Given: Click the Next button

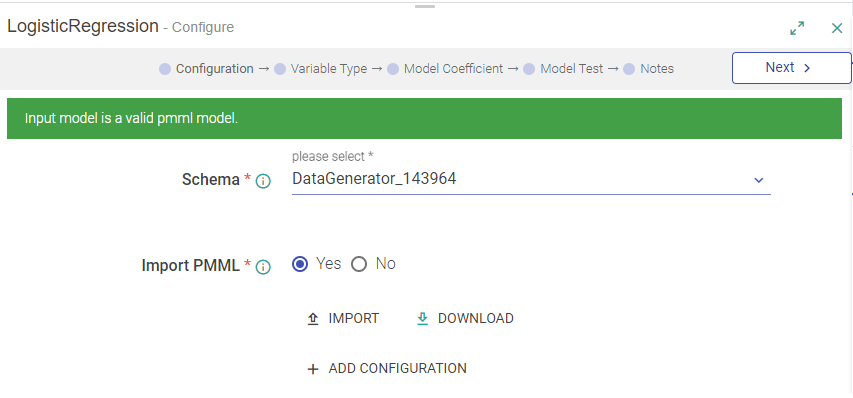Looking at the screenshot, I should pyautogui.click(x=792, y=68).
